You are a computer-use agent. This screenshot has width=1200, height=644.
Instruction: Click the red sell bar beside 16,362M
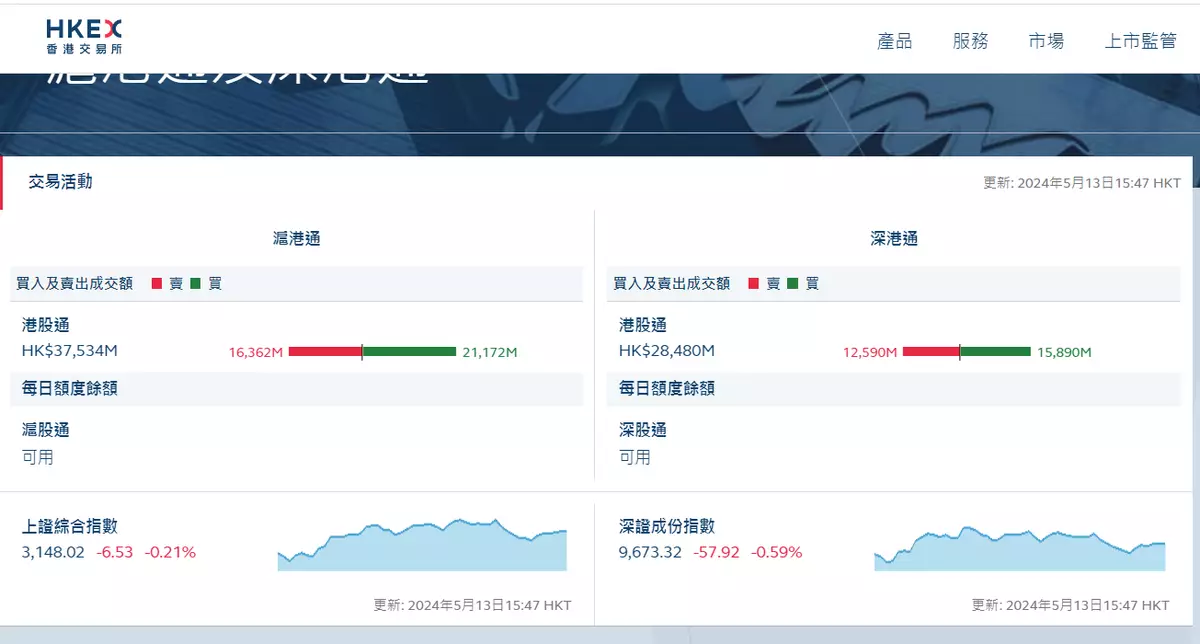click(324, 352)
